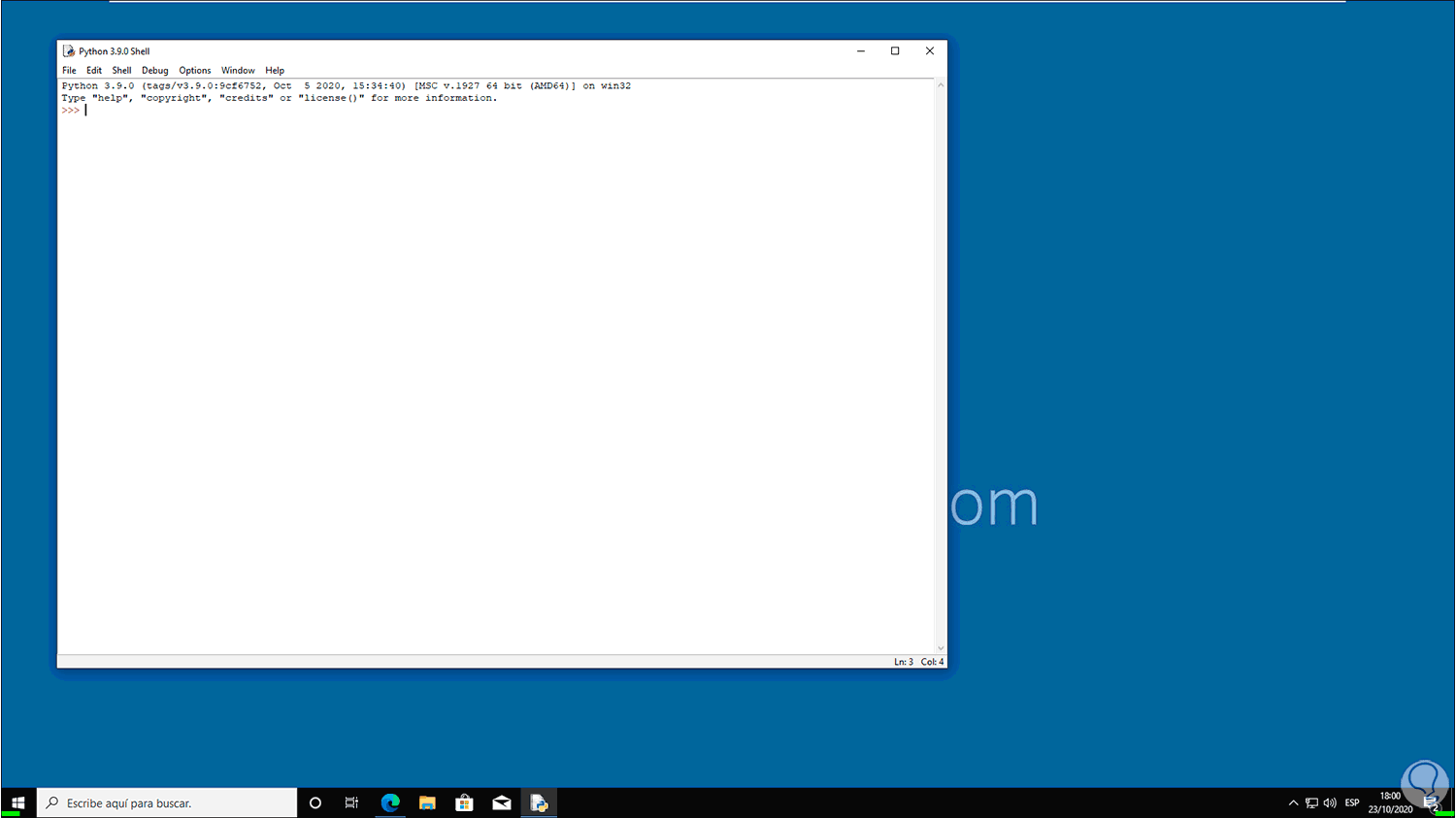Open the notification center icon
Viewport: 1456px width, 818px height.
click(x=1432, y=802)
